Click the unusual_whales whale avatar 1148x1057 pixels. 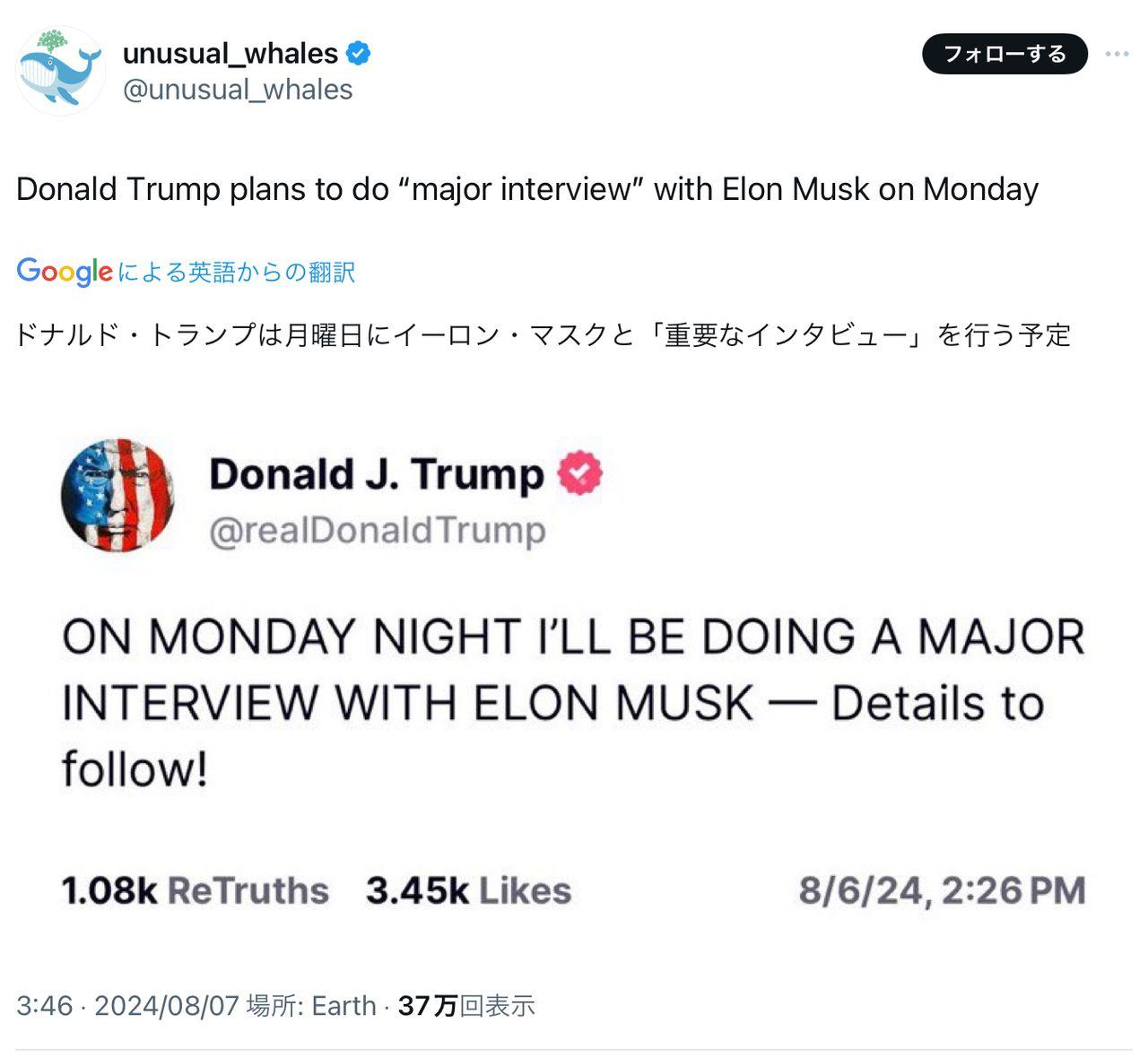click(60, 71)
